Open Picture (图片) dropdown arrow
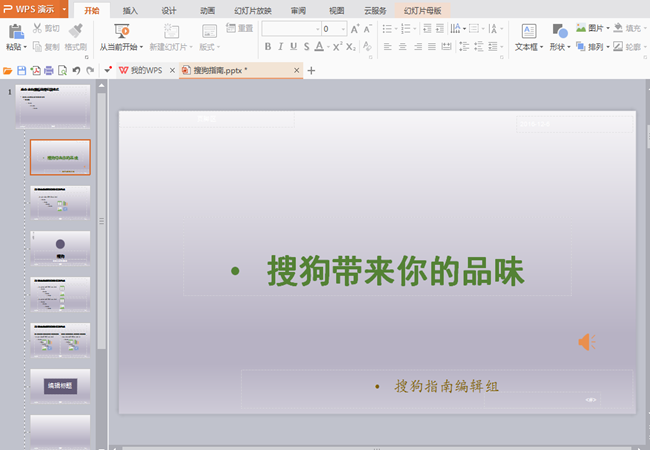This screenshot has width=650, height=450. click(608, 29)
